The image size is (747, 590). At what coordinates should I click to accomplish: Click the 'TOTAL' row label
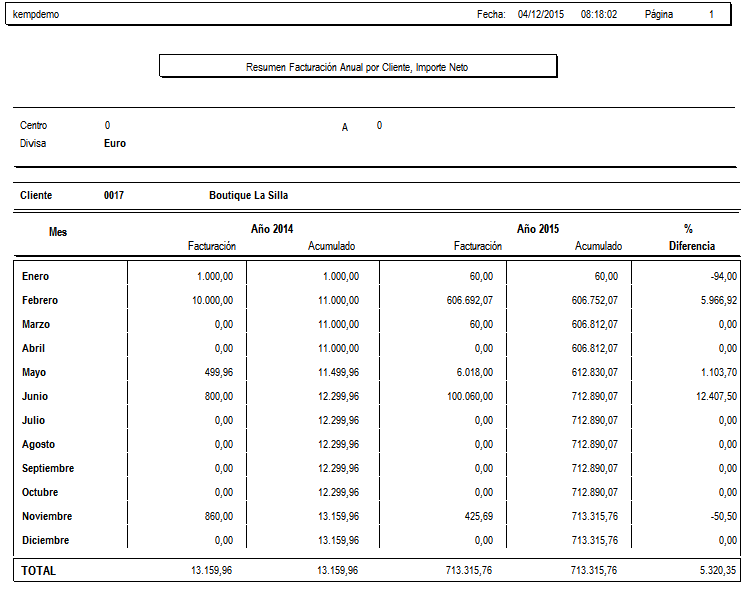tap(39, 571)
